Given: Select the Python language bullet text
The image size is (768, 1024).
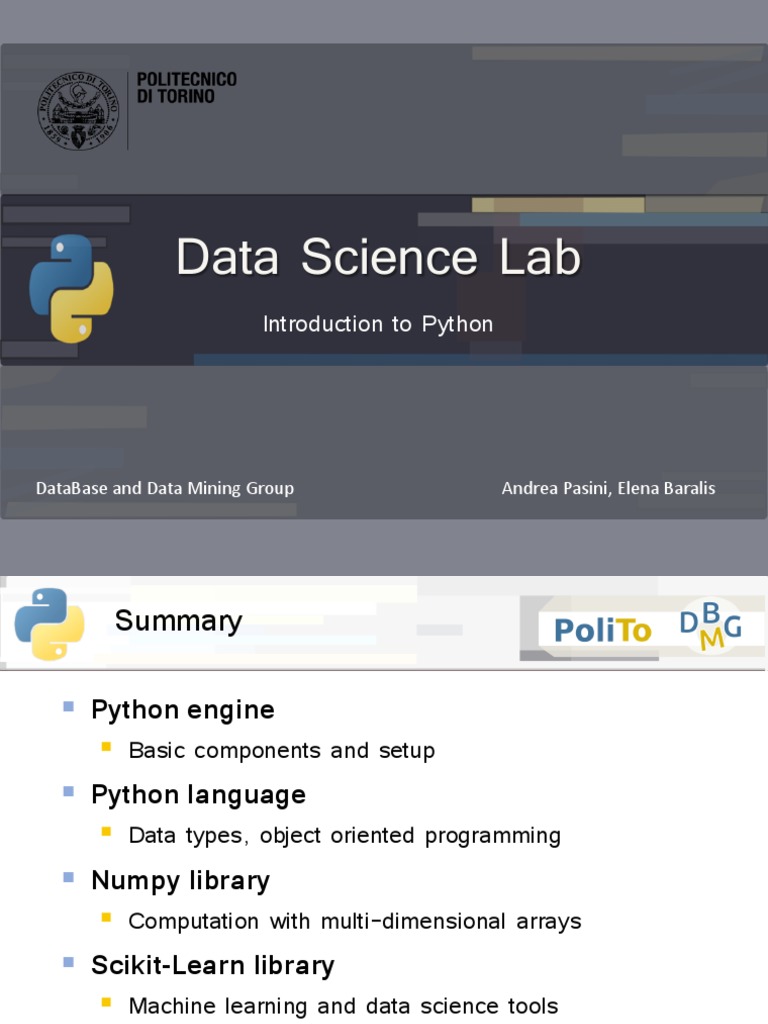Looking at the screenshot, I should 198,795.
